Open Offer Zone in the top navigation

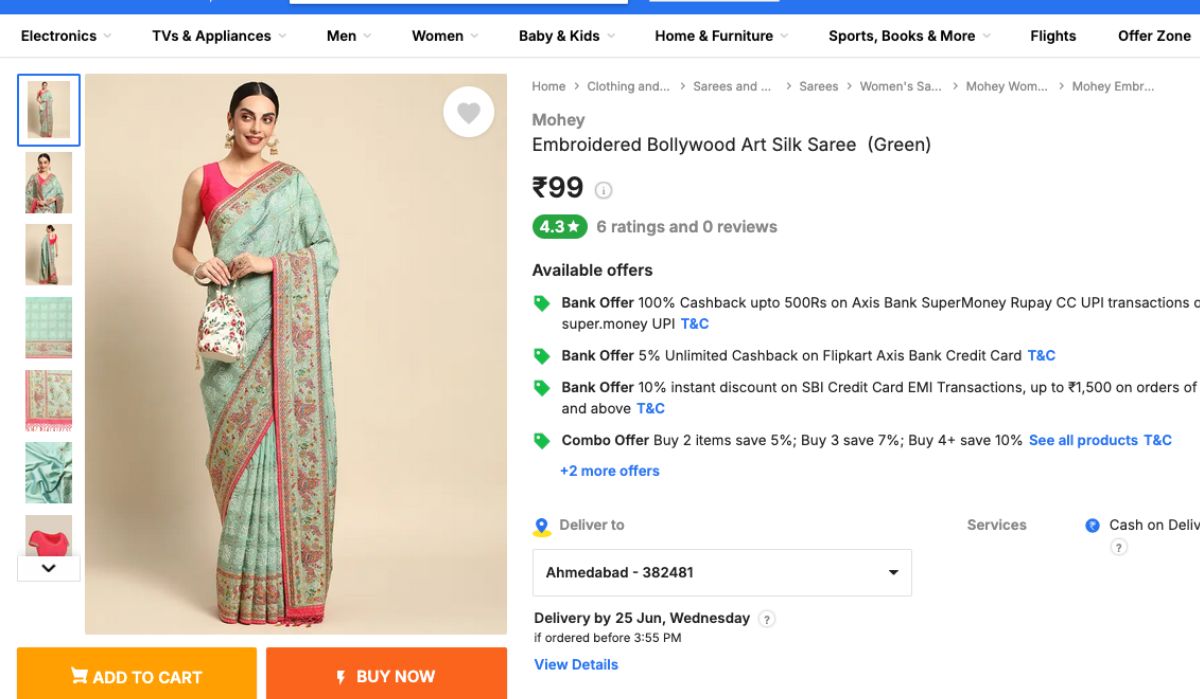point(1154,36)
